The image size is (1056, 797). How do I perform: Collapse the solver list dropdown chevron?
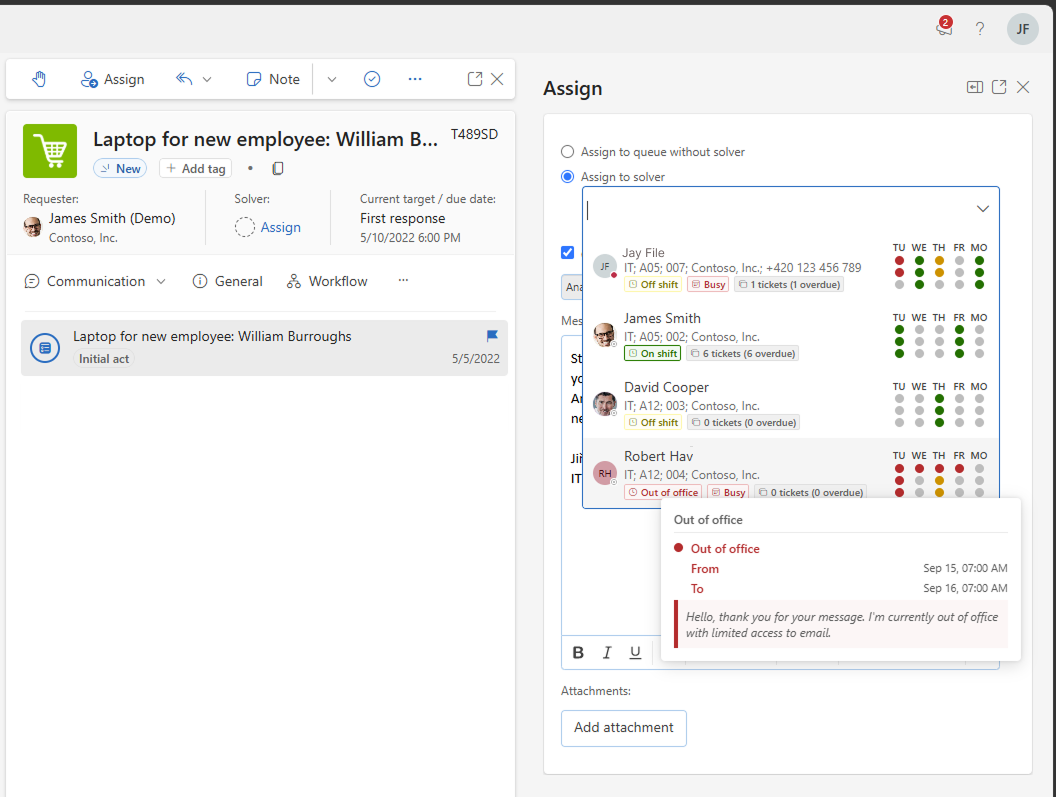point(983,209)
